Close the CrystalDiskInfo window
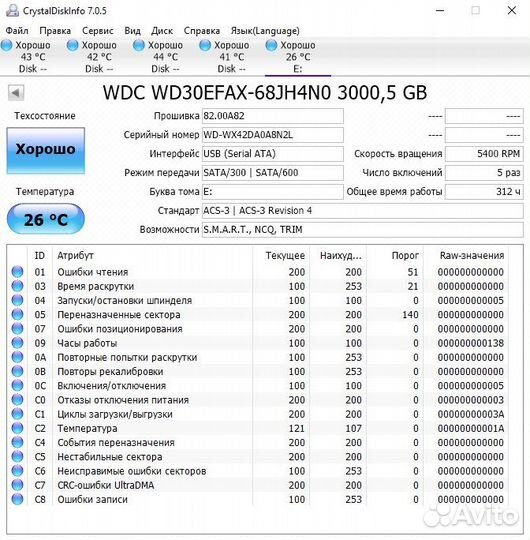 click(512, 11)
